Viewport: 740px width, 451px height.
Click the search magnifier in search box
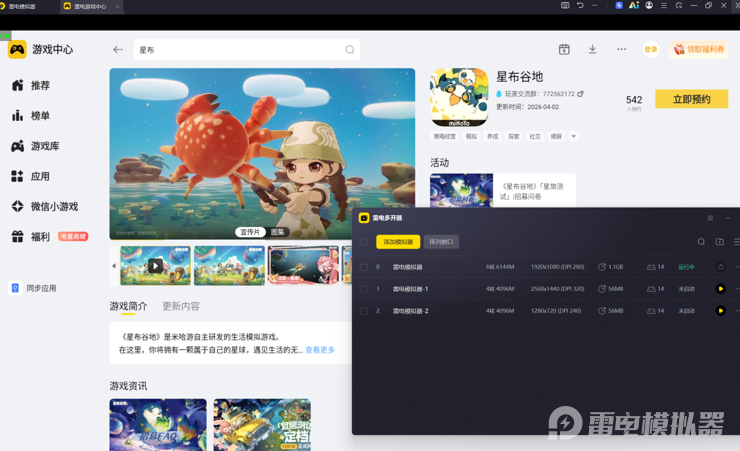[350, 50]
